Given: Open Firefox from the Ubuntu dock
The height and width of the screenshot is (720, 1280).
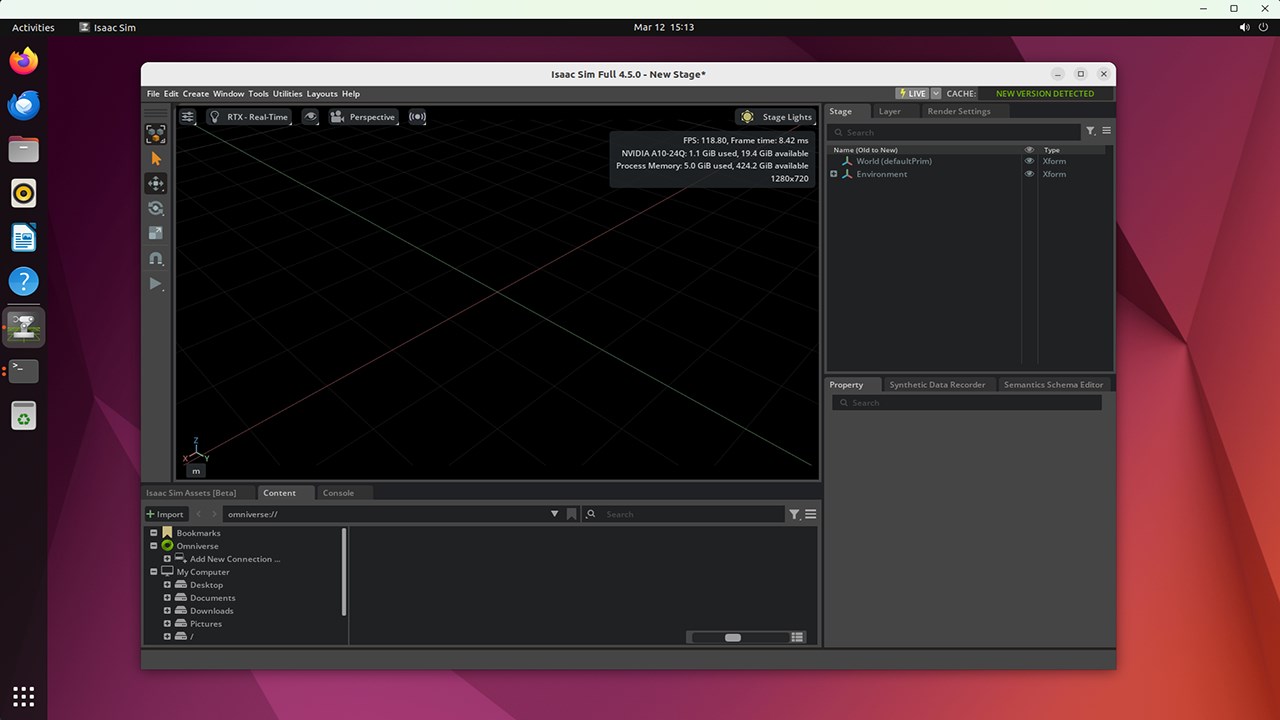Looking at the screenshot, I should coord(23,61).
